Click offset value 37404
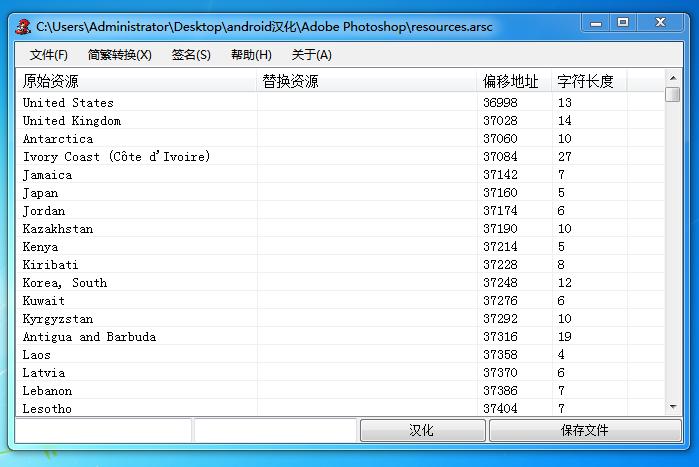The width and height of the screenshot is (699, 467). tap(500, 408)
